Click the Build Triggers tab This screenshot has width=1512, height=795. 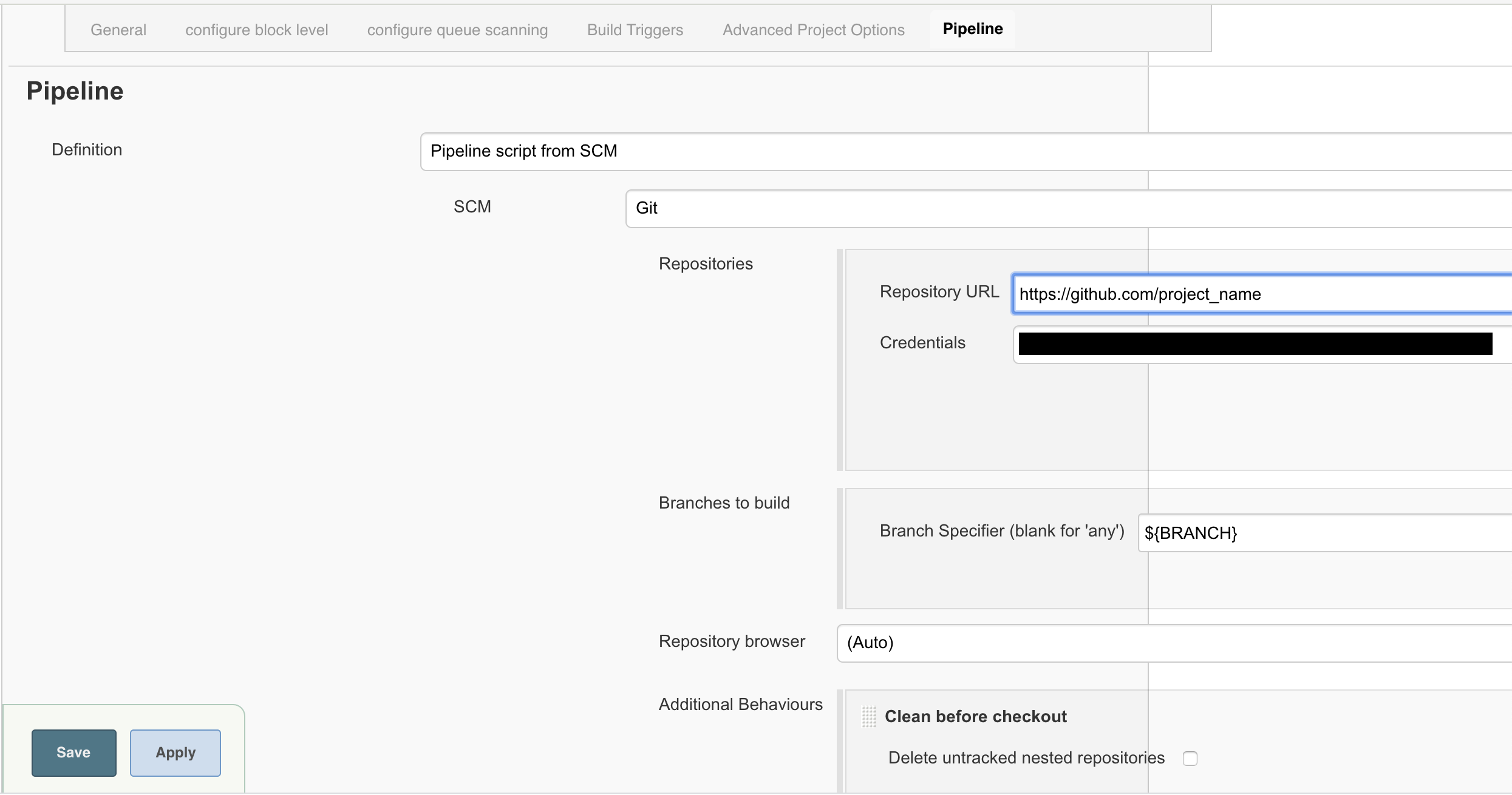coord(635,28)
